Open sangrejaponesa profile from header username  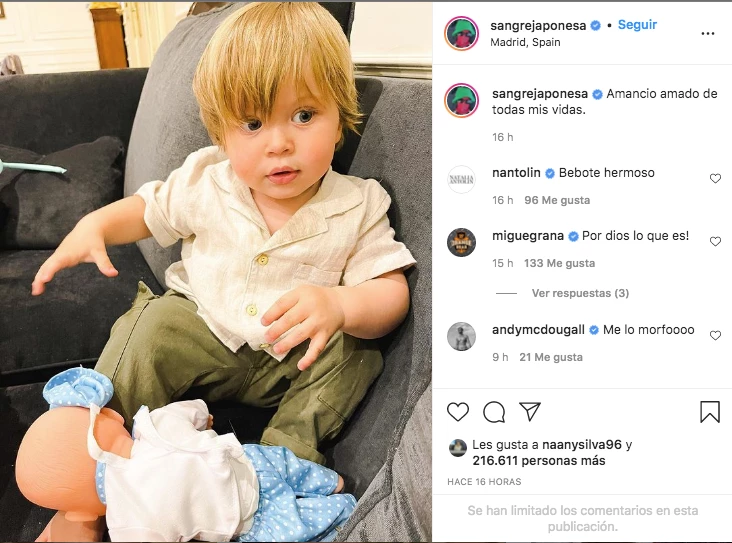538,26
